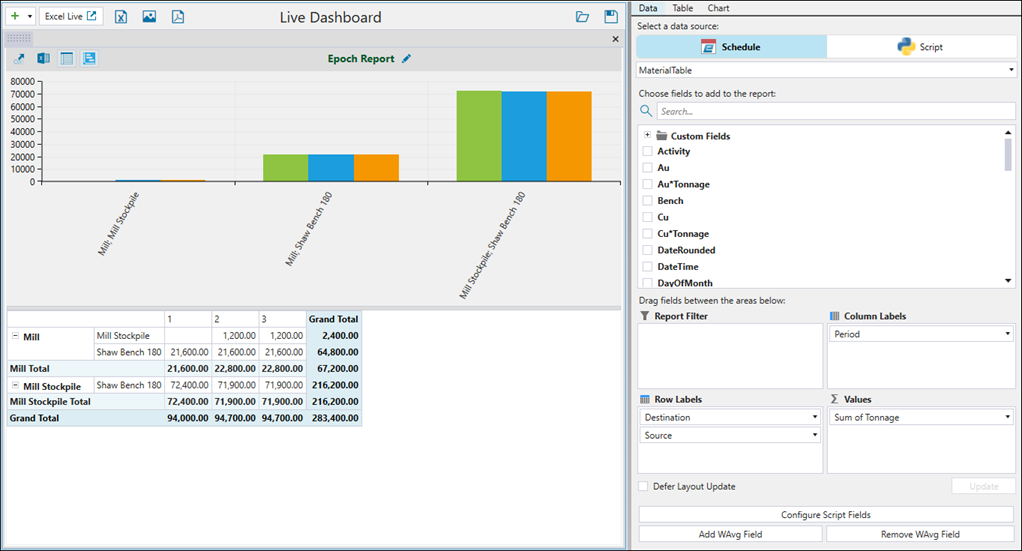Switch to the Chart tab
The width and height of the screenshot is (1022, 551).
pos(718,8)
